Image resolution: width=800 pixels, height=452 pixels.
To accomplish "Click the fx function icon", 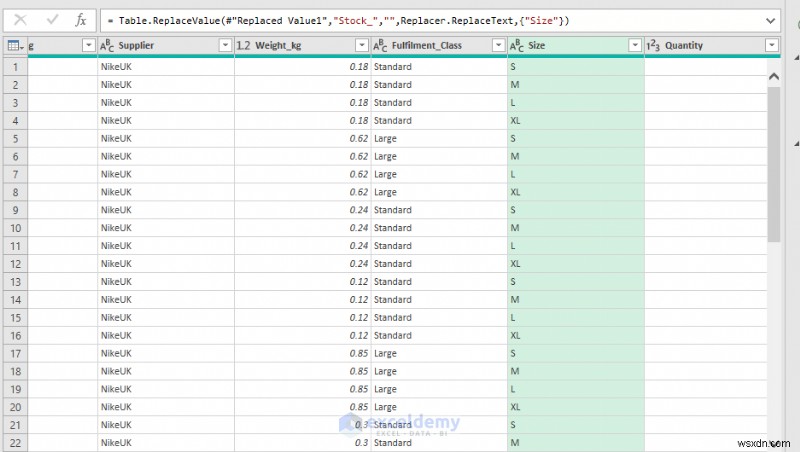I will pyautogui.click(x=81, y=20).
